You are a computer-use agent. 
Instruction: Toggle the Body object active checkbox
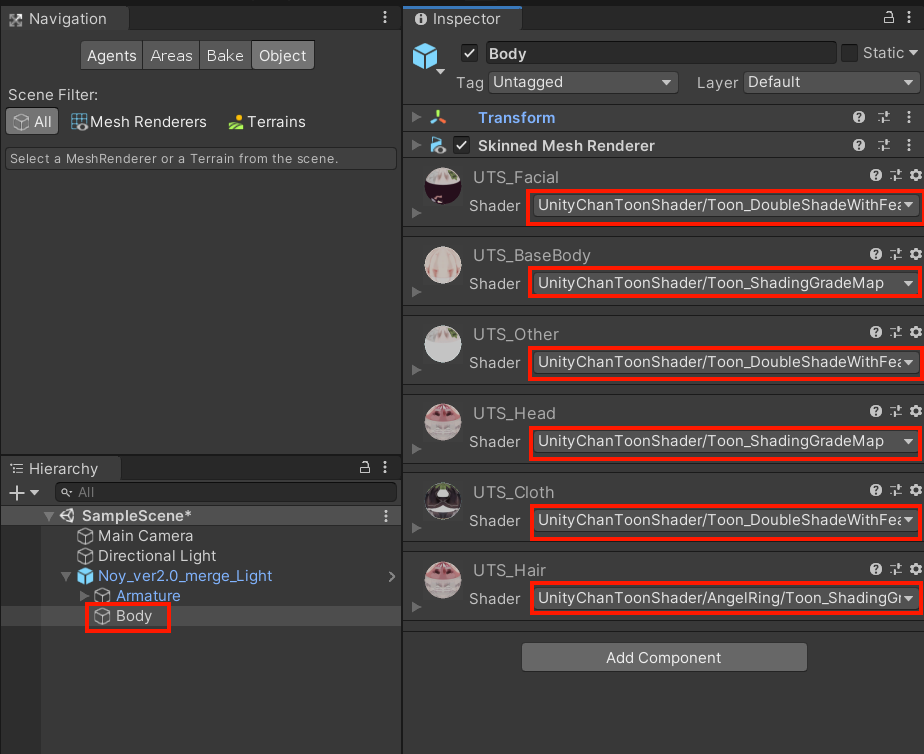pos(469,54)
